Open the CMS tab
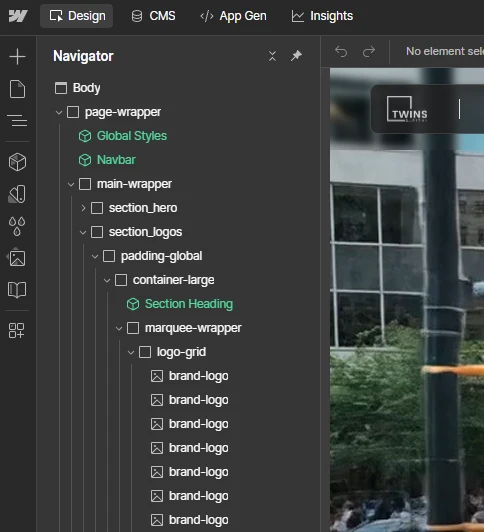Viewport: 484px width, 532px height. coord(153,16)
